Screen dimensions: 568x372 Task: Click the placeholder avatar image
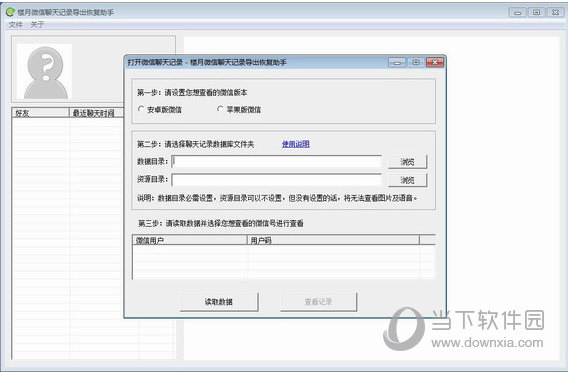pos(45,72)
